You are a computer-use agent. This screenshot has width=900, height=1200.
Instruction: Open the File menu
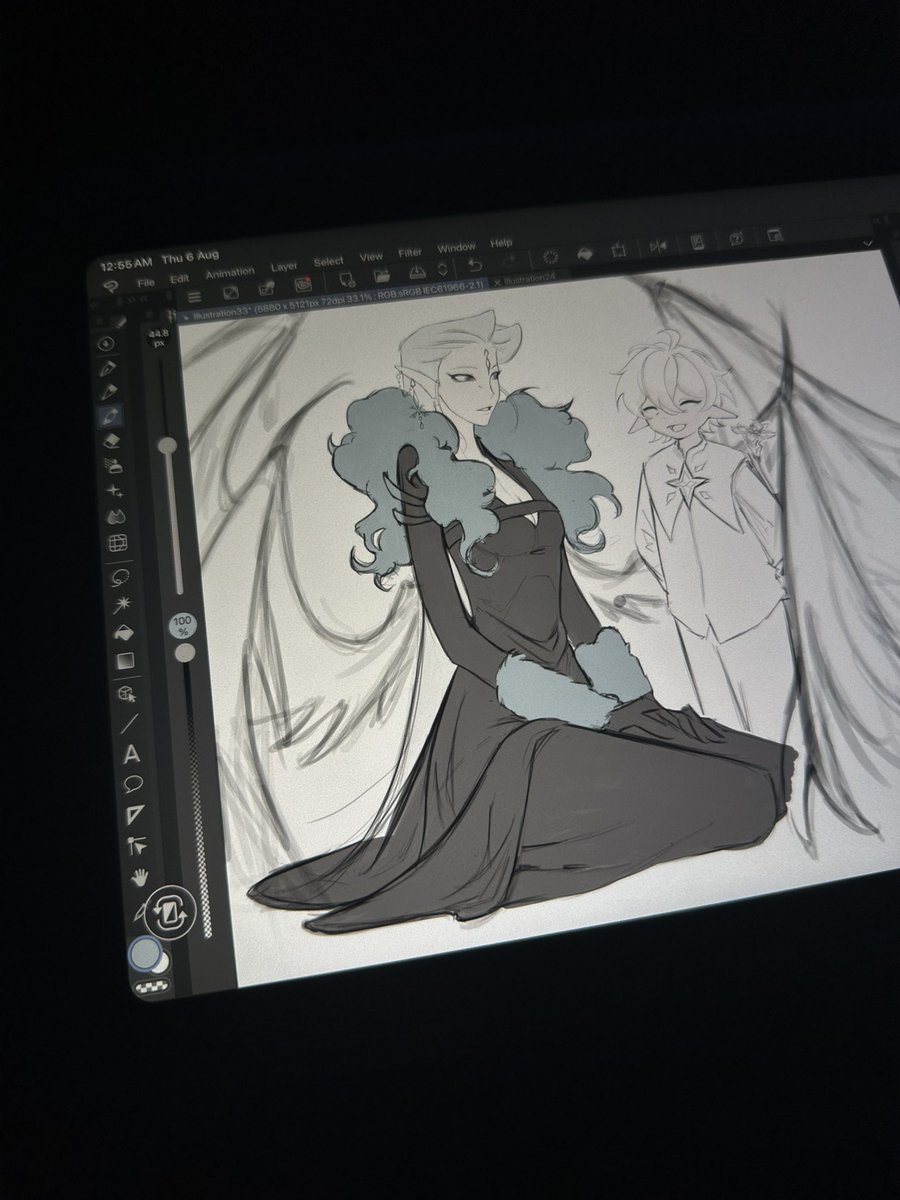146,283
